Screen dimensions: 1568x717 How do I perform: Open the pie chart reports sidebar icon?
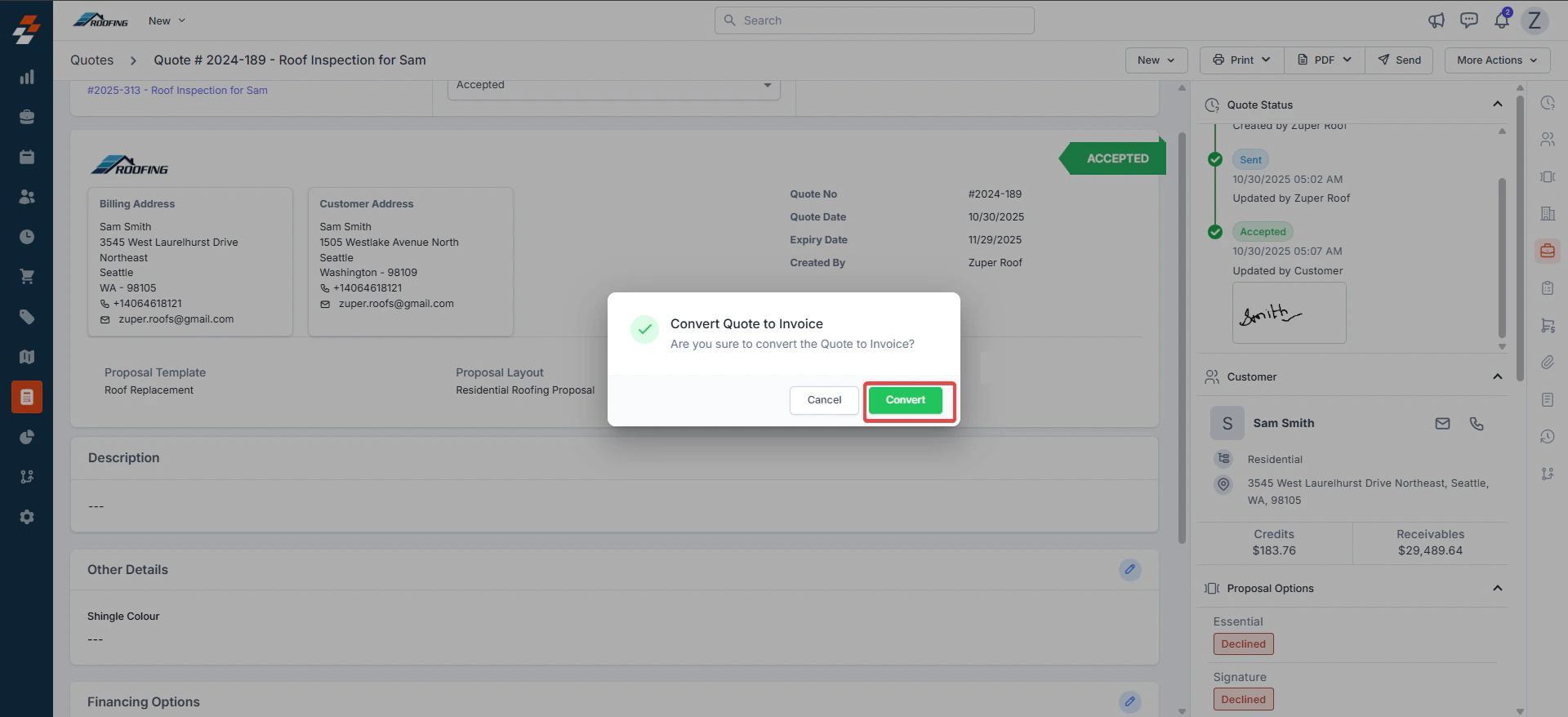click(27, 437)
